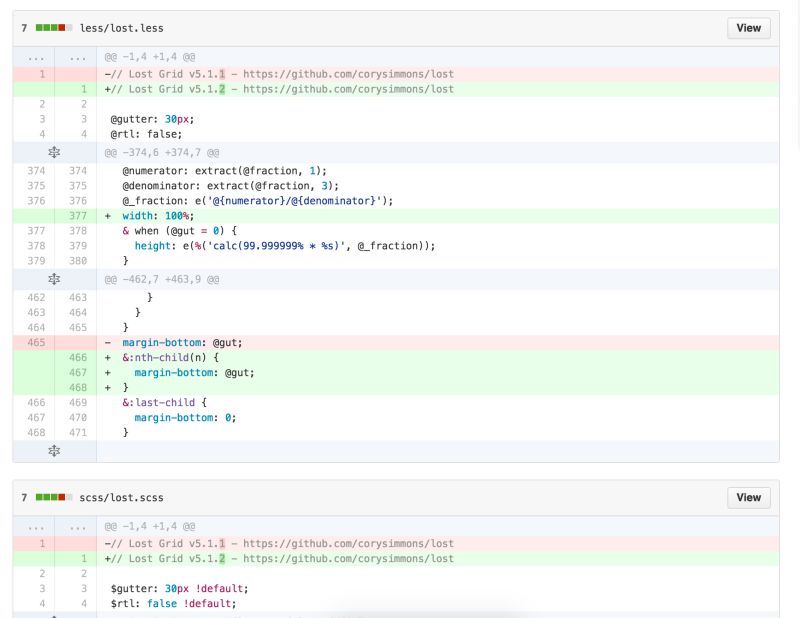
Task: Click the View button for less/lost.less
Action: pos(748,28)
